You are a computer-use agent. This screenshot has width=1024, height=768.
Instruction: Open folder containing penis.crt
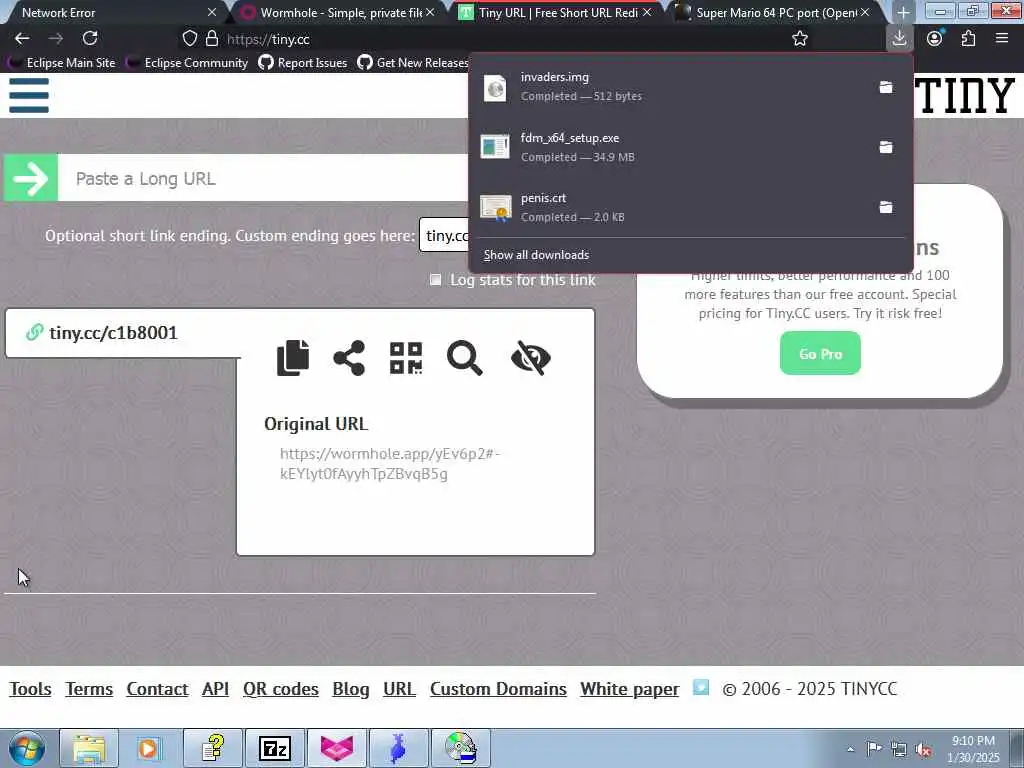(x=886, y=207)
